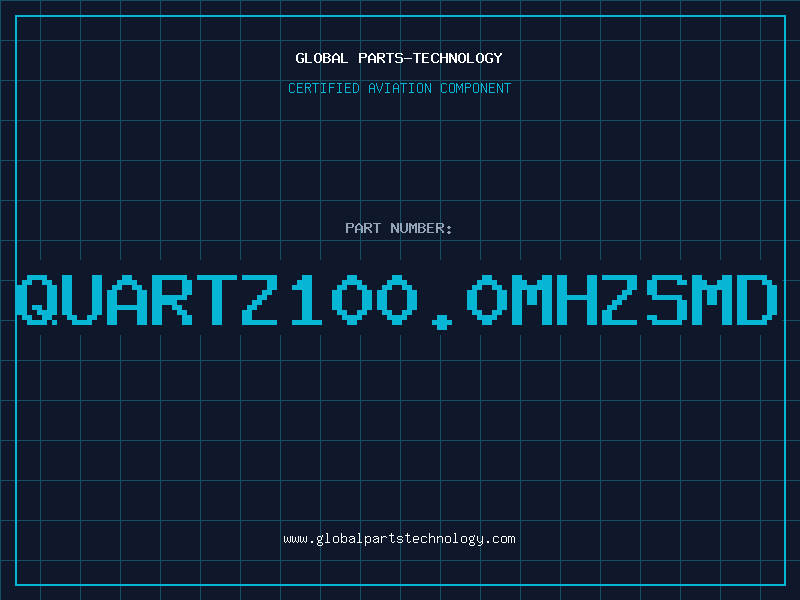Click the letter Q in the part number
Viewport: 800px width, 600px height.
(x=37, y=299)
